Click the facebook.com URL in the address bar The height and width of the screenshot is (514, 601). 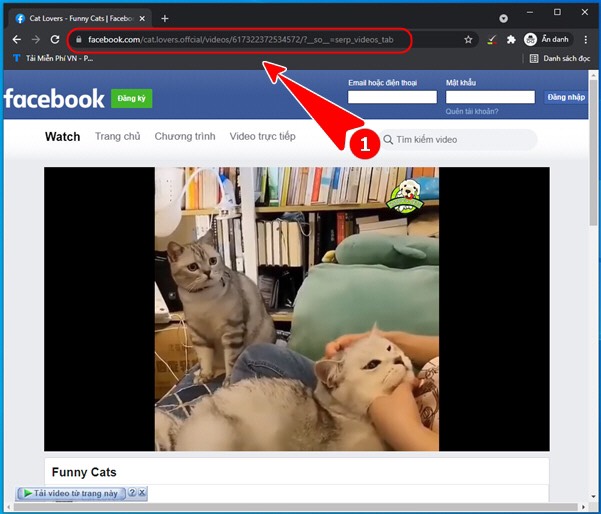[x=241, y=39]
